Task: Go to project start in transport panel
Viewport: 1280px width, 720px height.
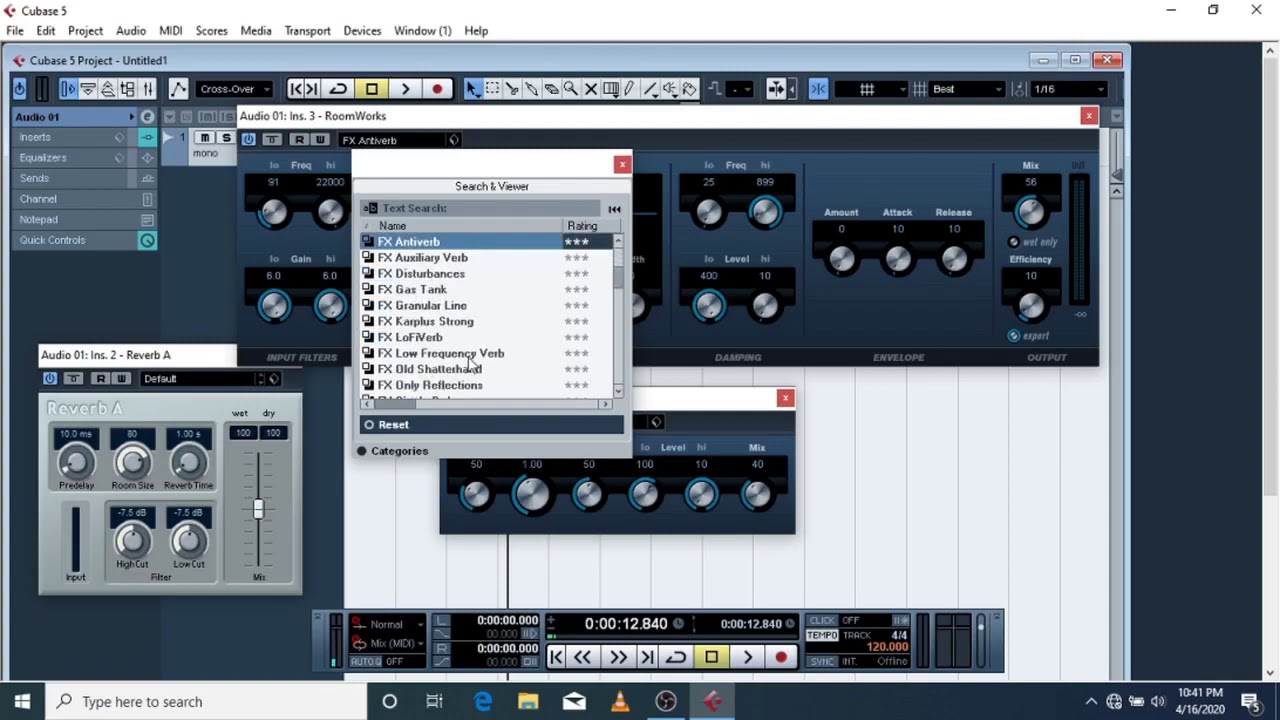Action: (556, 657)
